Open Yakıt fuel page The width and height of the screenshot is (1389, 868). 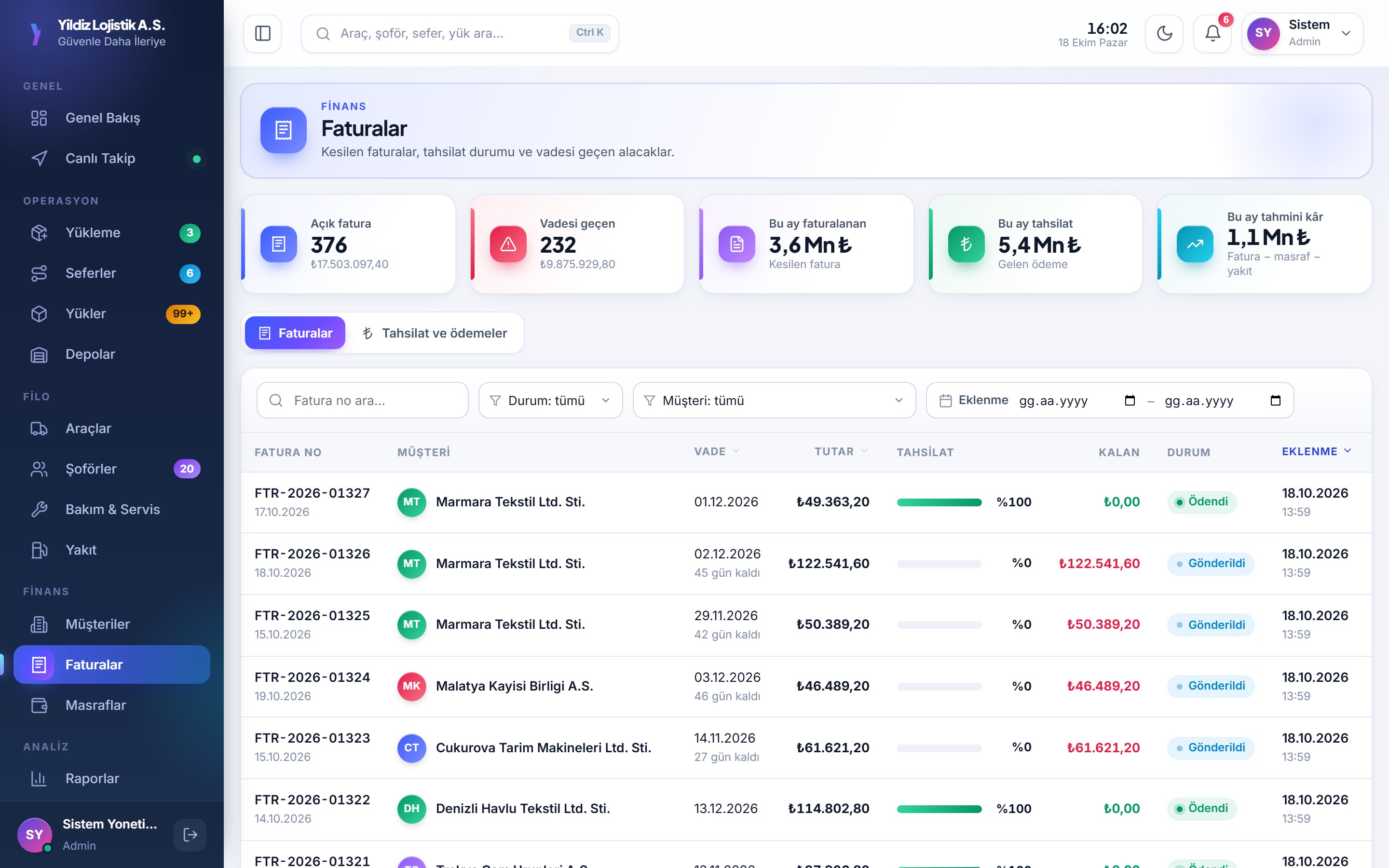pos(112,550)
